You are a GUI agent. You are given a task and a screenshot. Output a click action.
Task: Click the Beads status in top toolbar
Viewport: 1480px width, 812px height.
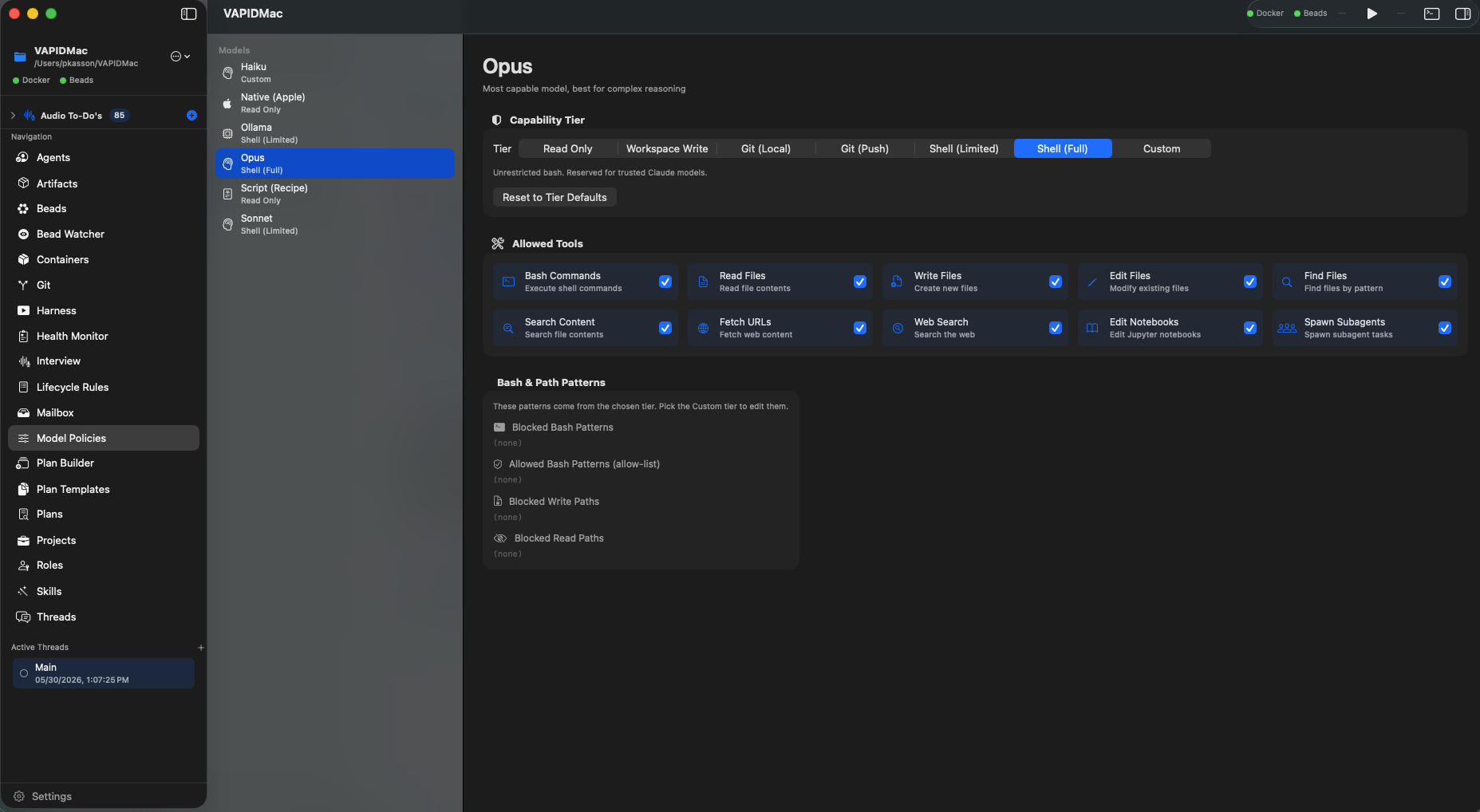click(1311, 14)
